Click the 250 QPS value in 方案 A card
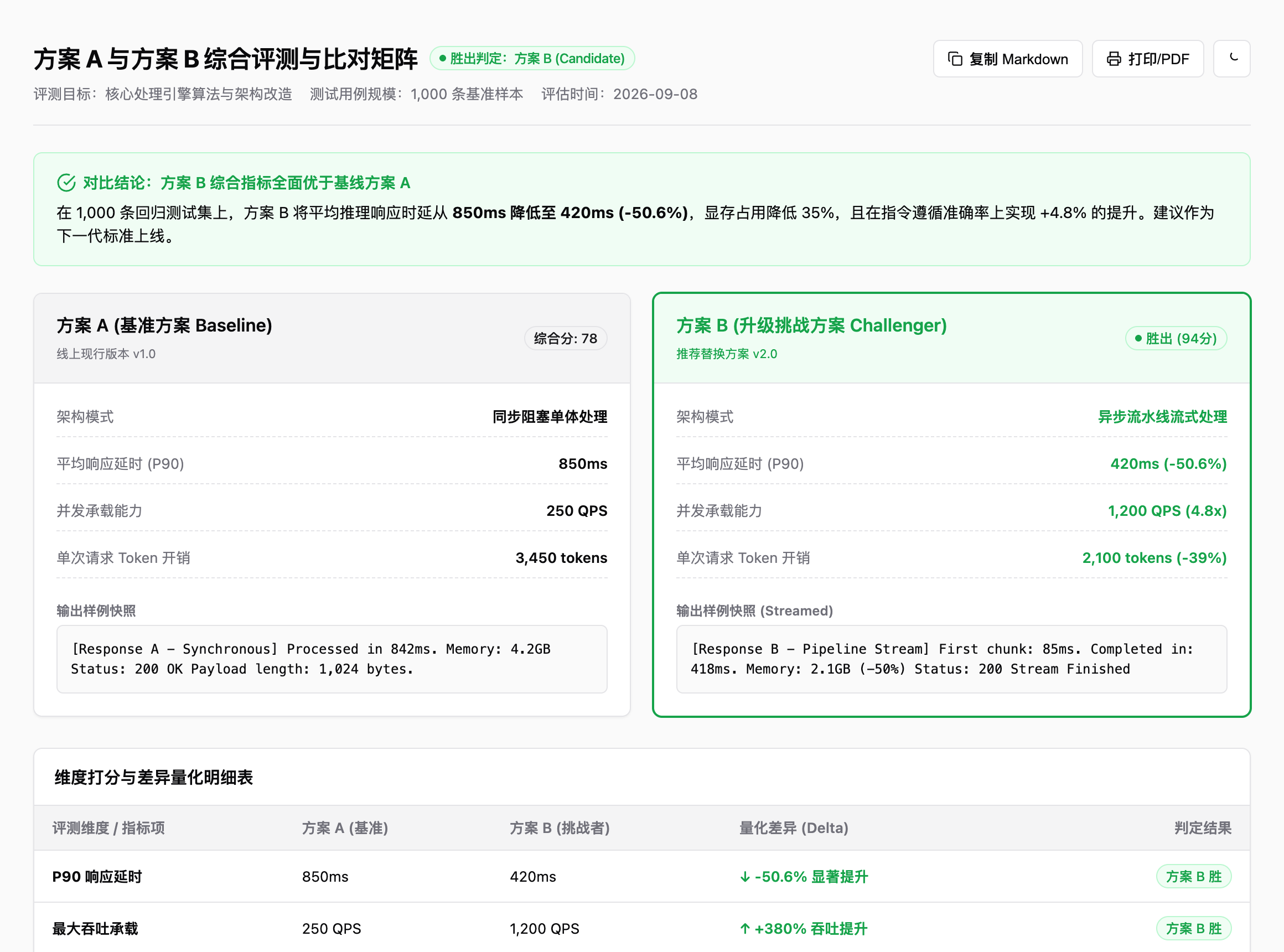The height and width of the screenshot is (952, 1284). tap(577, 511)
